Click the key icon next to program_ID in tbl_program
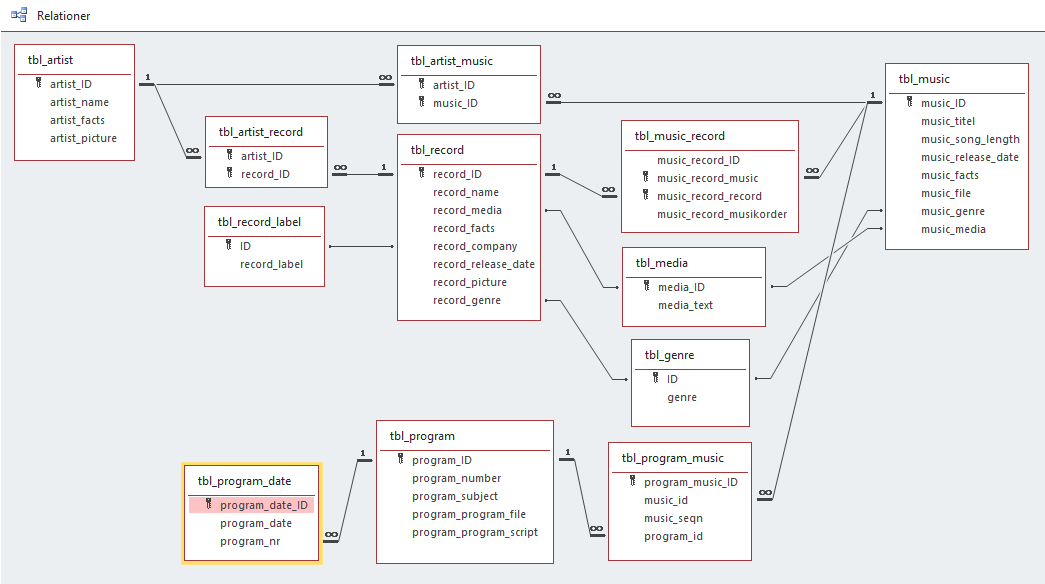Viewport: 1045px width, 584px height. 401,459
